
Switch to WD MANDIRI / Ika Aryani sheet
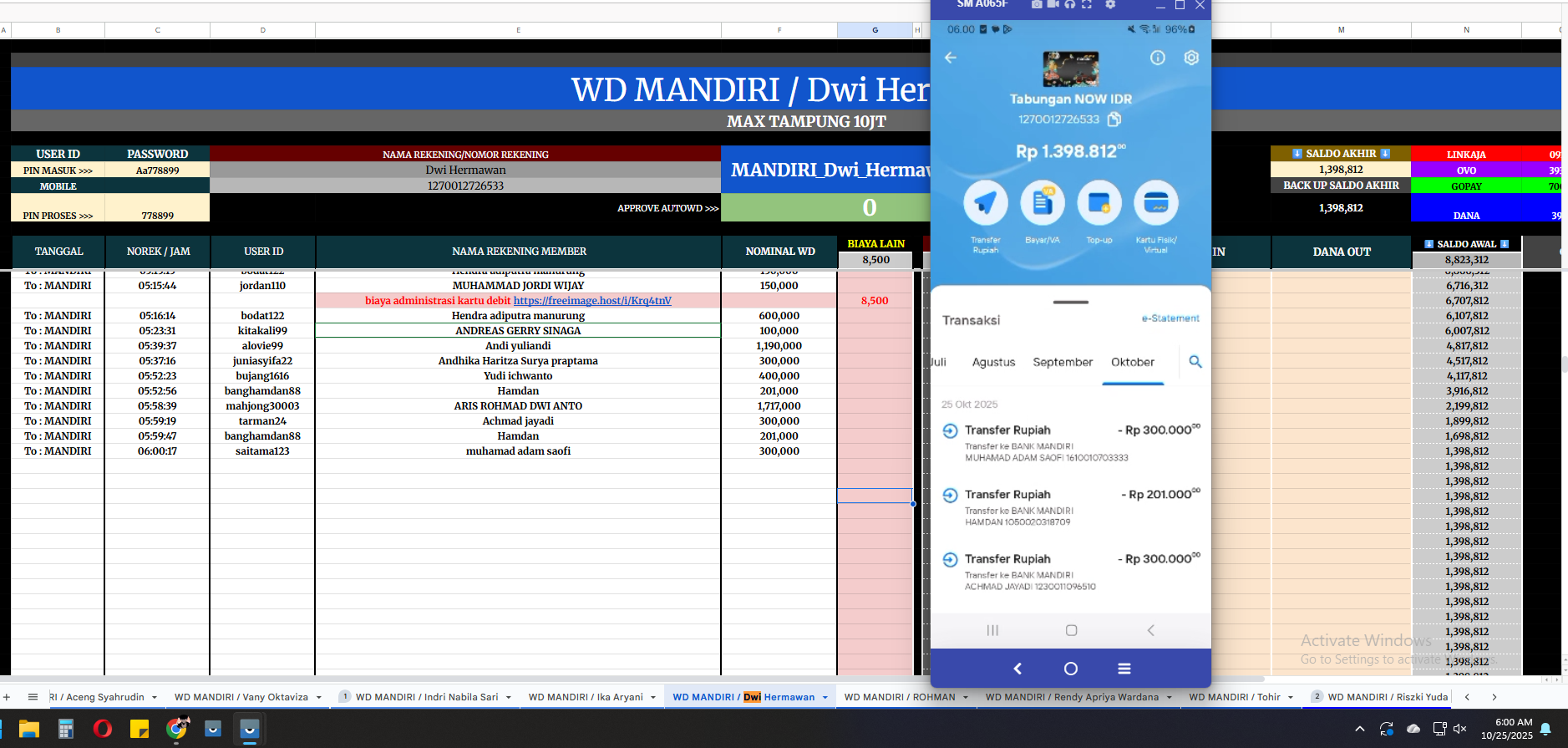tap(586, 697)
